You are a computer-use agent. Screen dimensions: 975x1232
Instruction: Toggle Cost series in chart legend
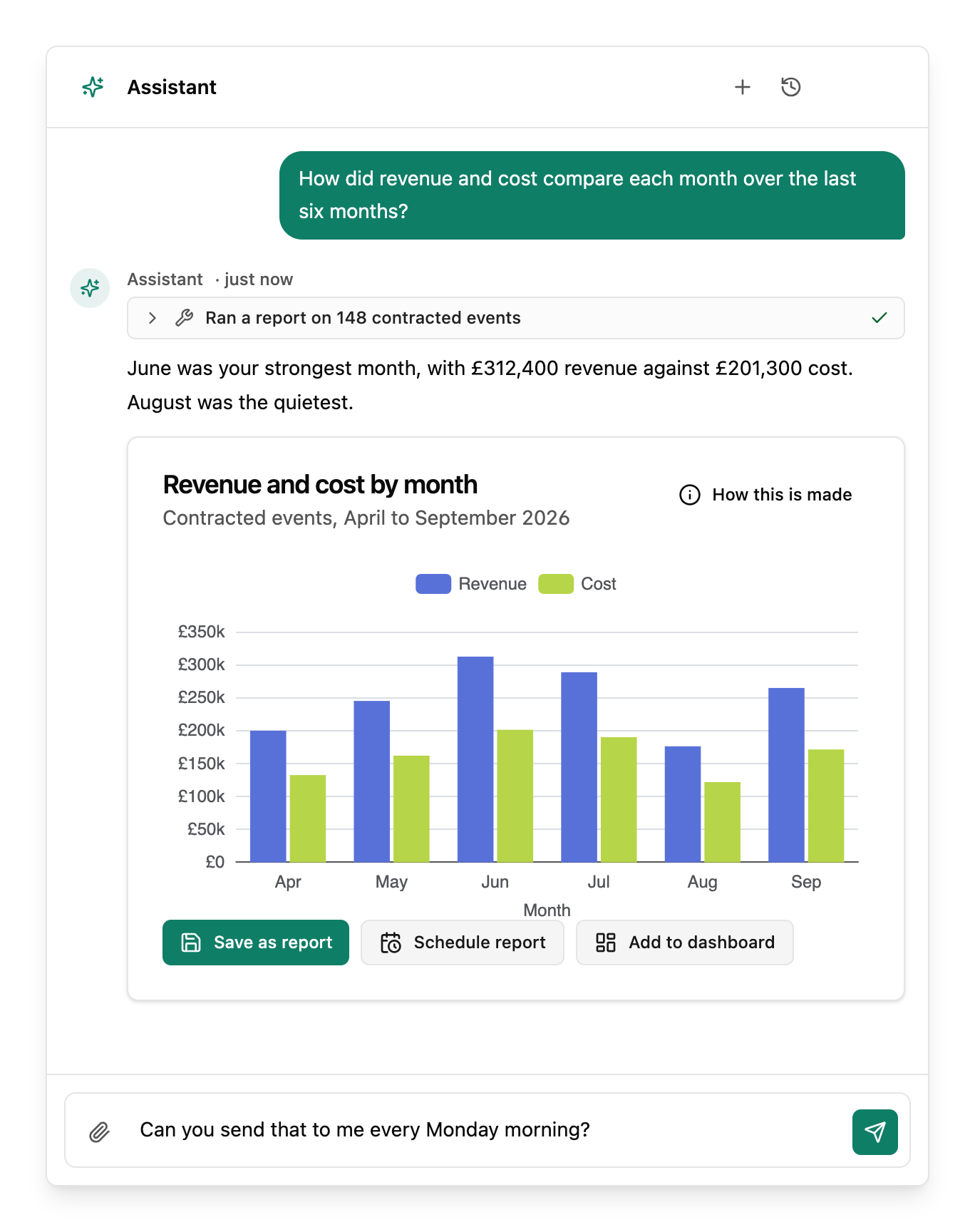577,584
